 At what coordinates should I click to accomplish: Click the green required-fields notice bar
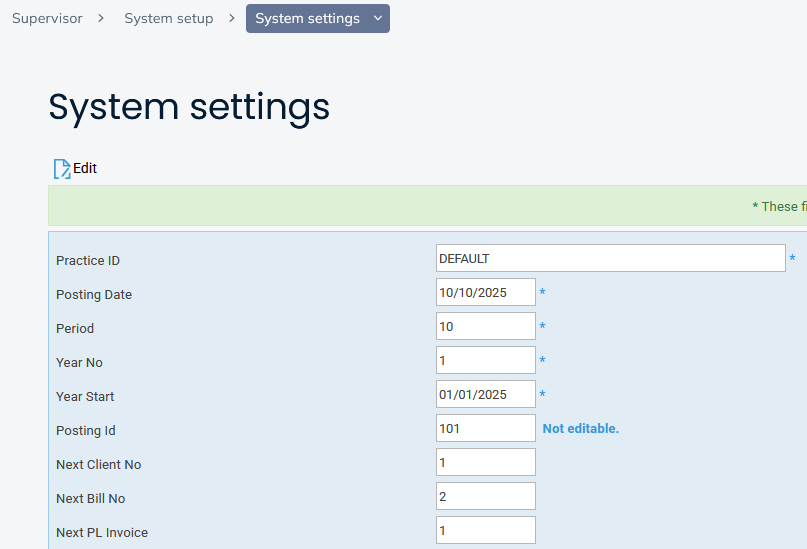coord(427,206)
